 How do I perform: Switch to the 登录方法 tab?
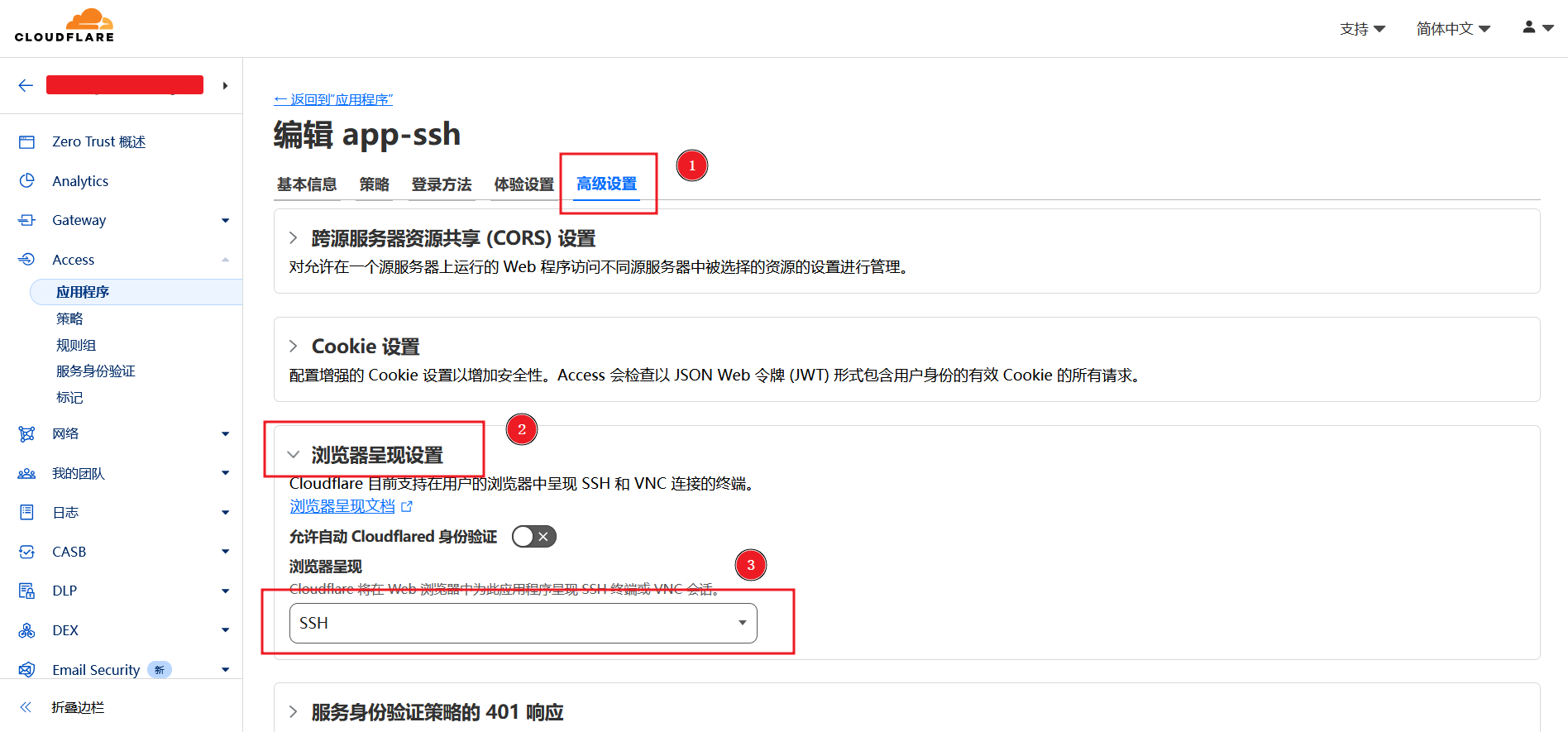(x=442, y=184)
